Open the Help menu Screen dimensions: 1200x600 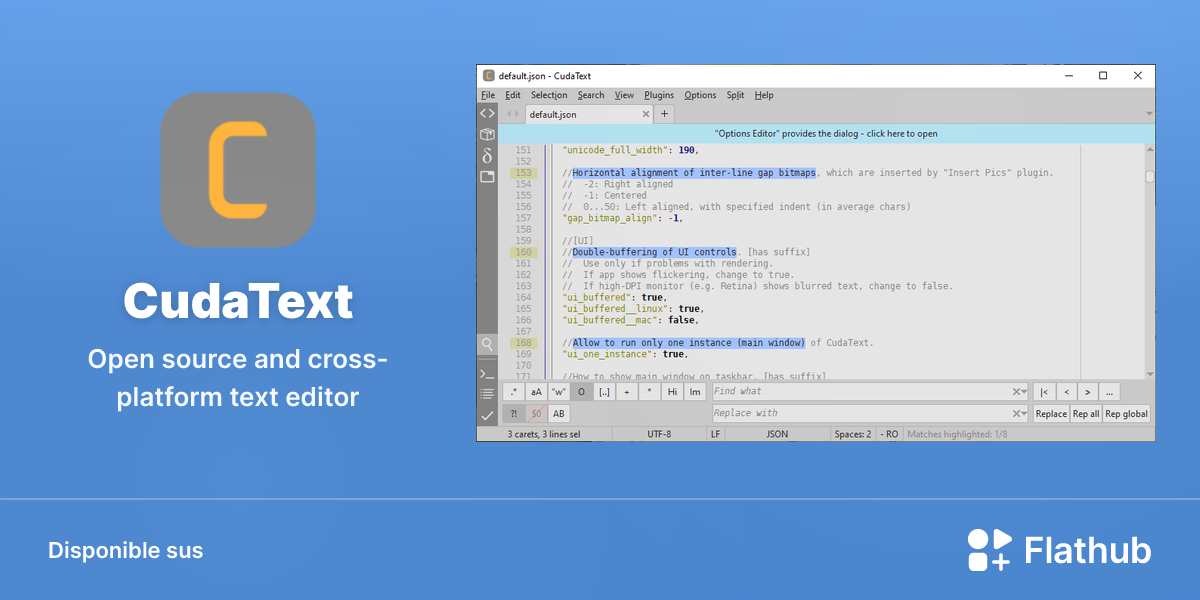pos(764,95)
